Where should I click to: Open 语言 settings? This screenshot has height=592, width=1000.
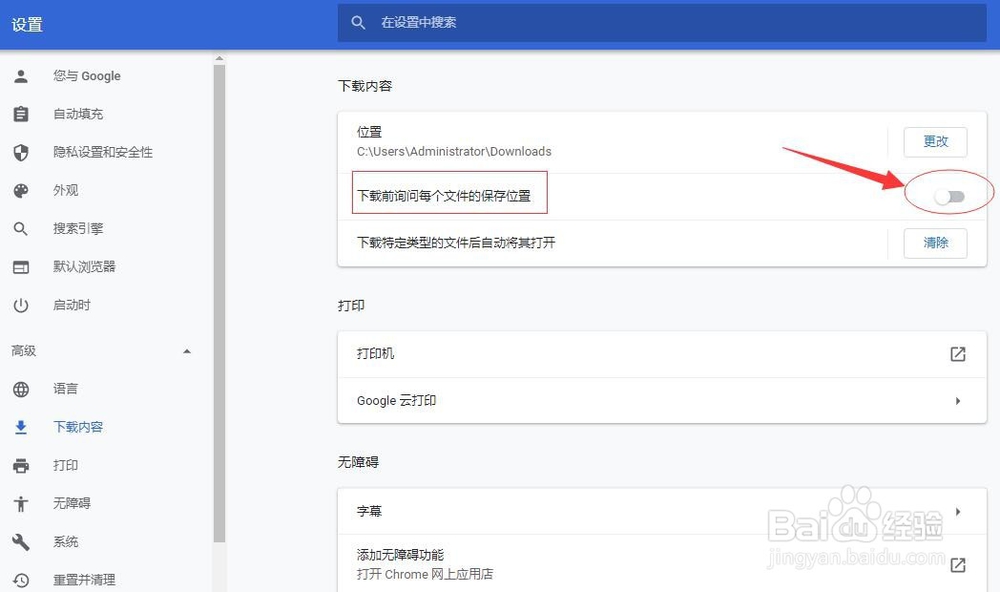click(x=65, y=388)
